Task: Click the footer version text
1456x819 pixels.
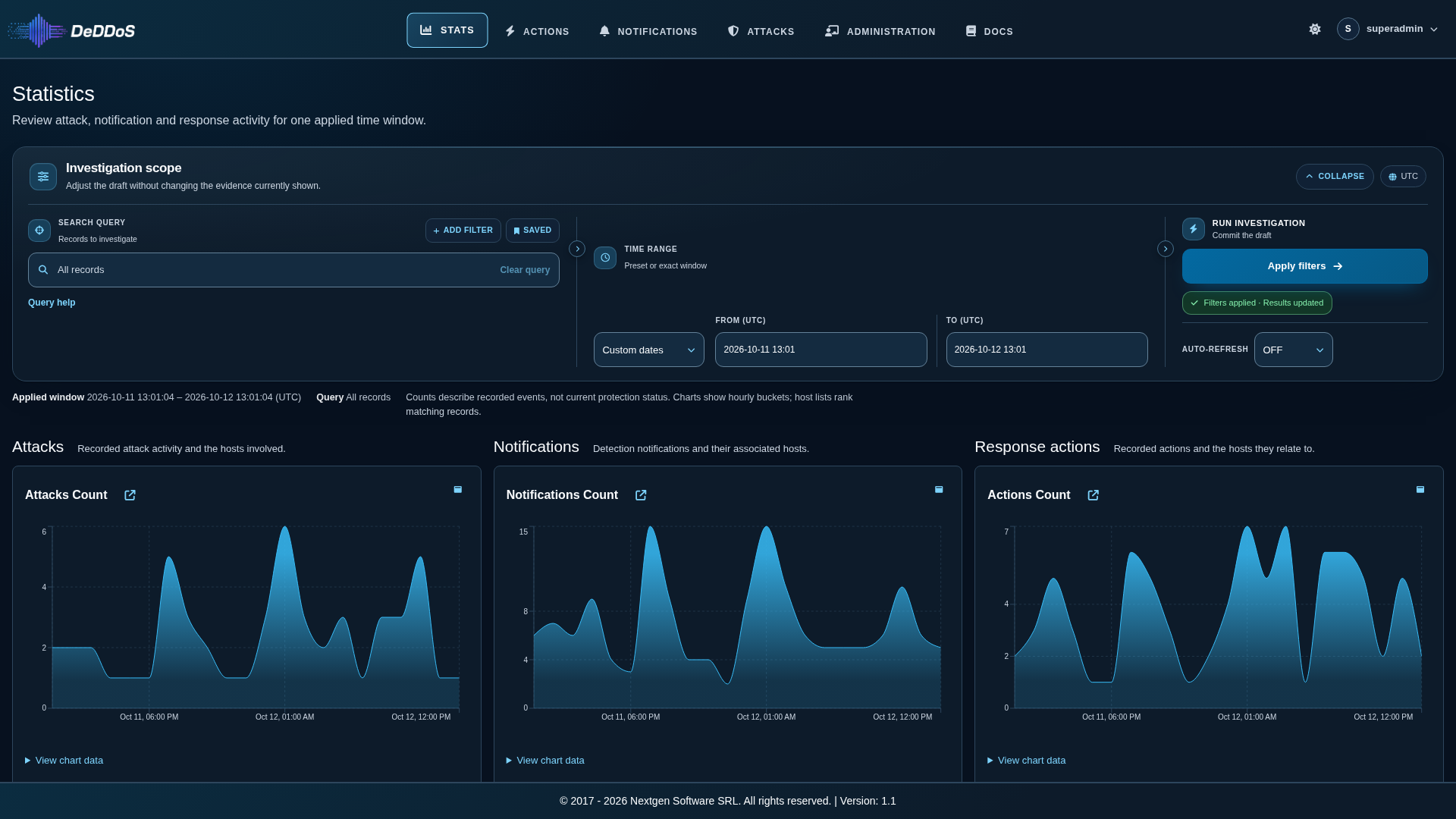Action: click(868, 801)
